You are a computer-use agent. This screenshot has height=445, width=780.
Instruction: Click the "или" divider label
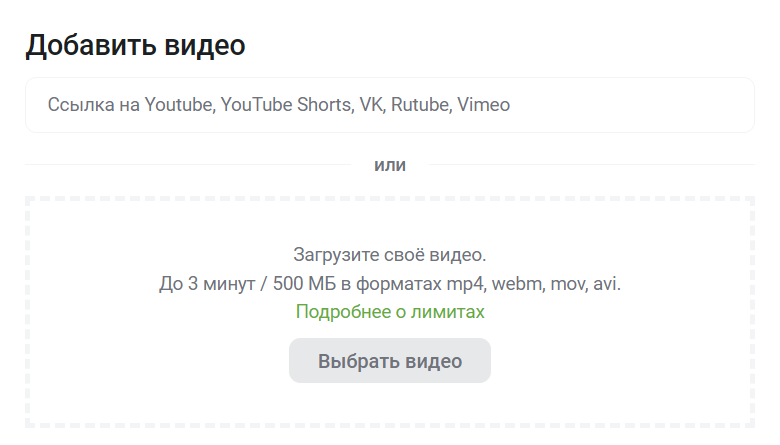[x=390, y=165]
